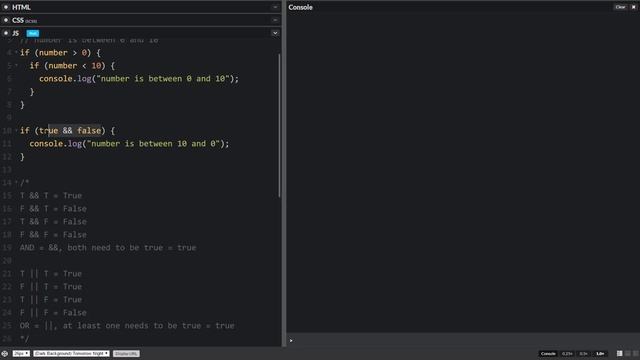640x360 pixels.
Task: Switch to the first layout icon
Action: coord(620,353)
